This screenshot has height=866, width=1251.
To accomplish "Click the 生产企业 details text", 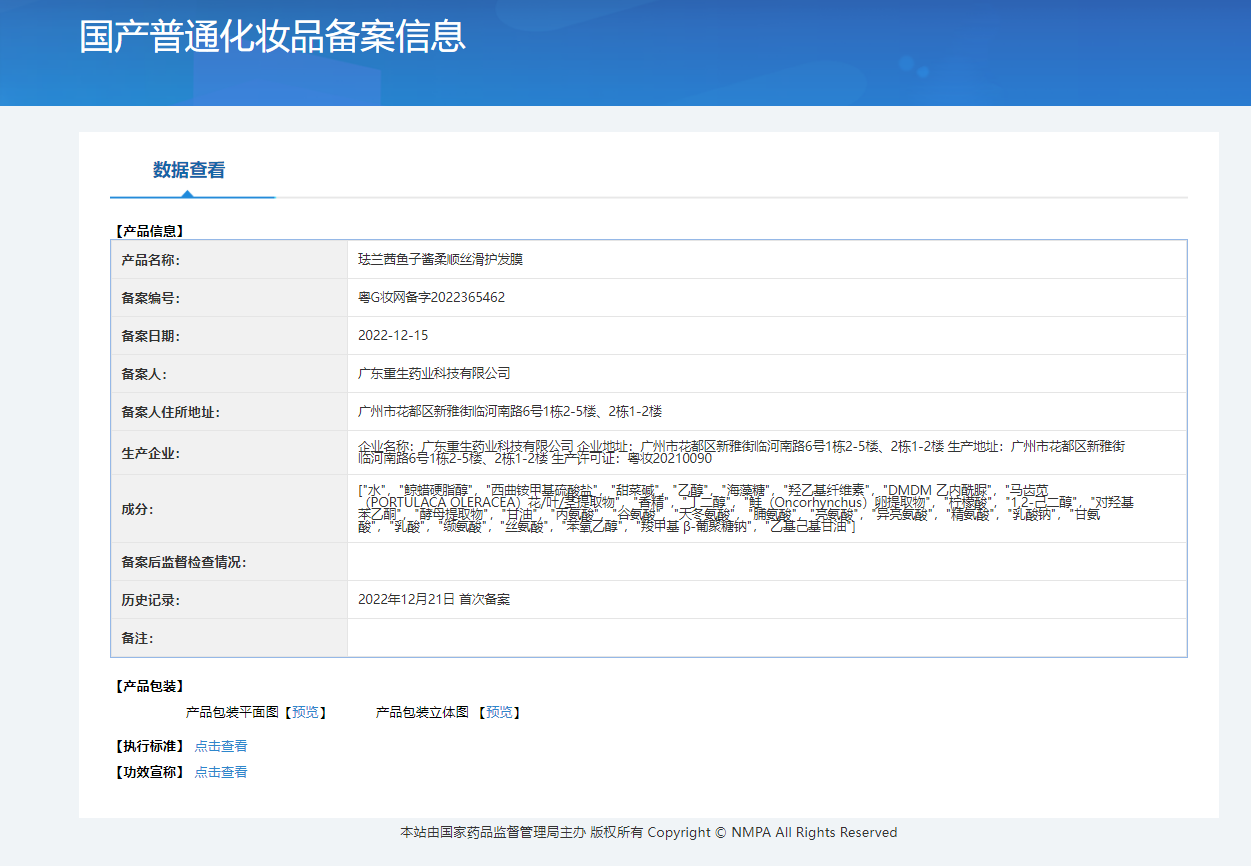I will click(740, 452).
